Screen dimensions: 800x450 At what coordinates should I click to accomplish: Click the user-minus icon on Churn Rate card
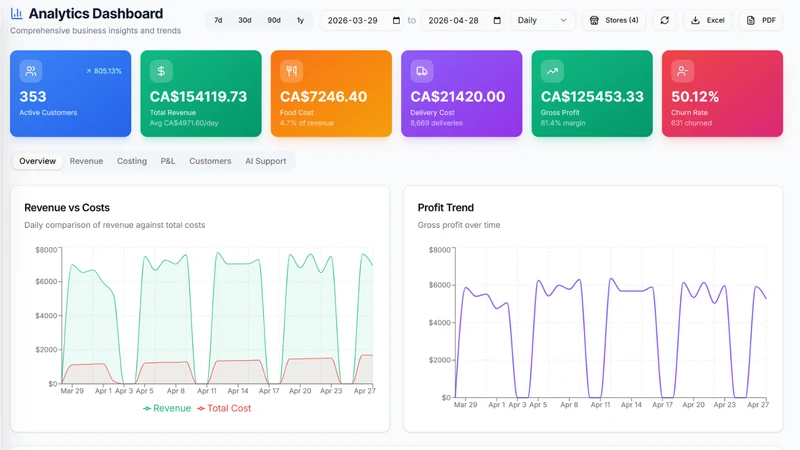(x=683, y=71)
